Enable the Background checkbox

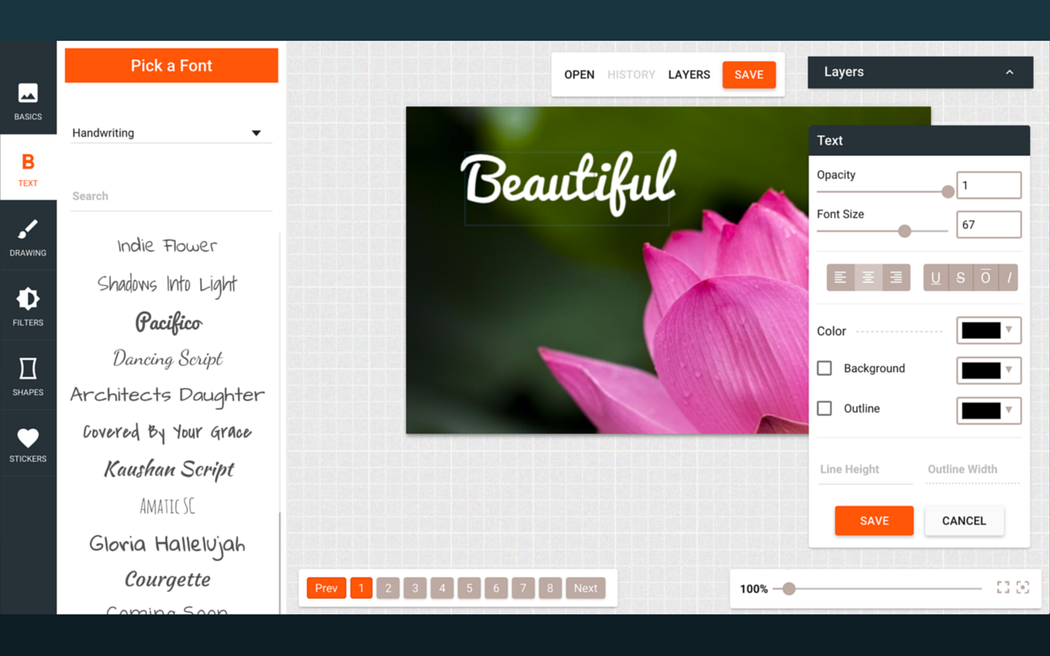[824, 369]
